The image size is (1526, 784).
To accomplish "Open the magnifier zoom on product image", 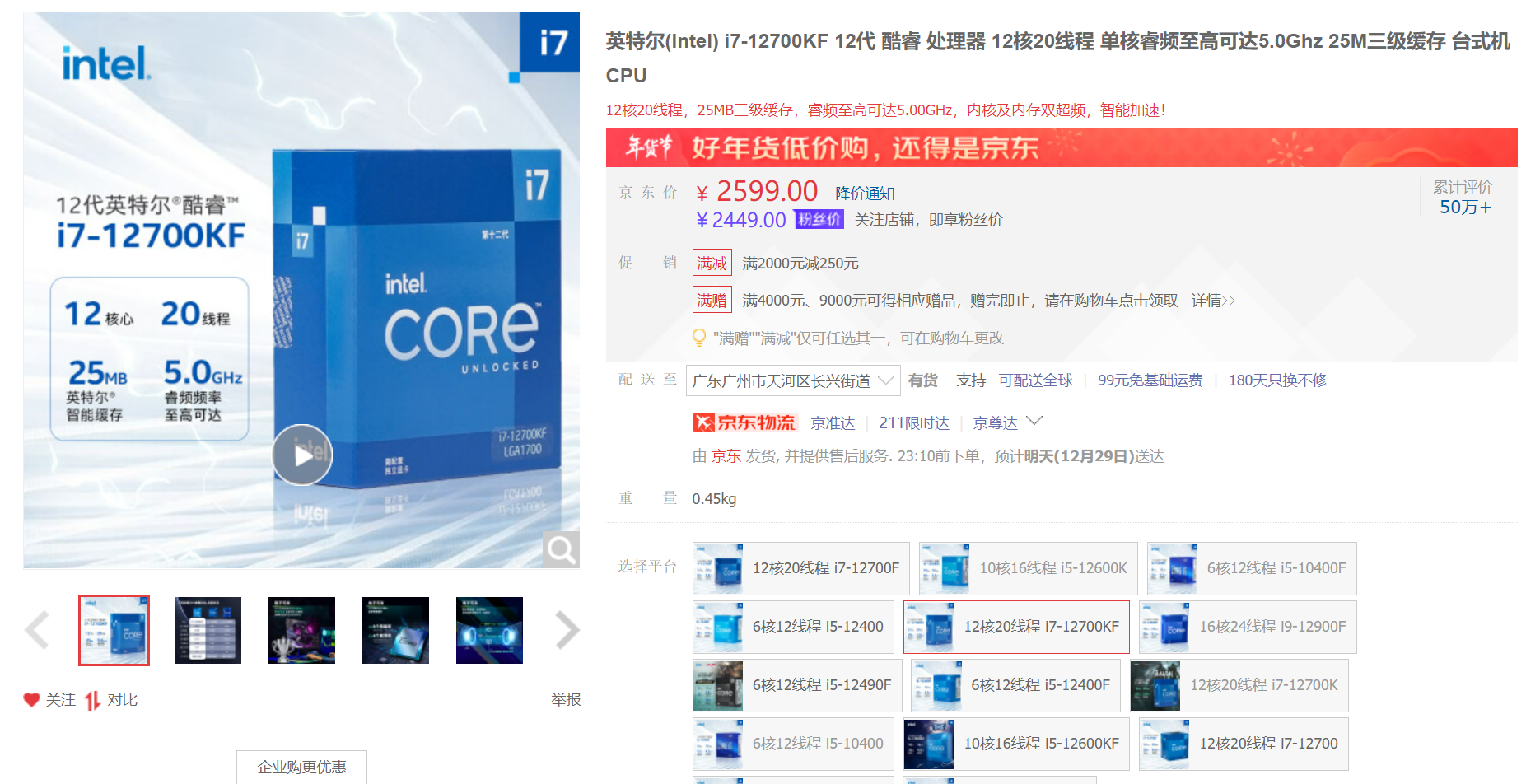I will (562, 549).
